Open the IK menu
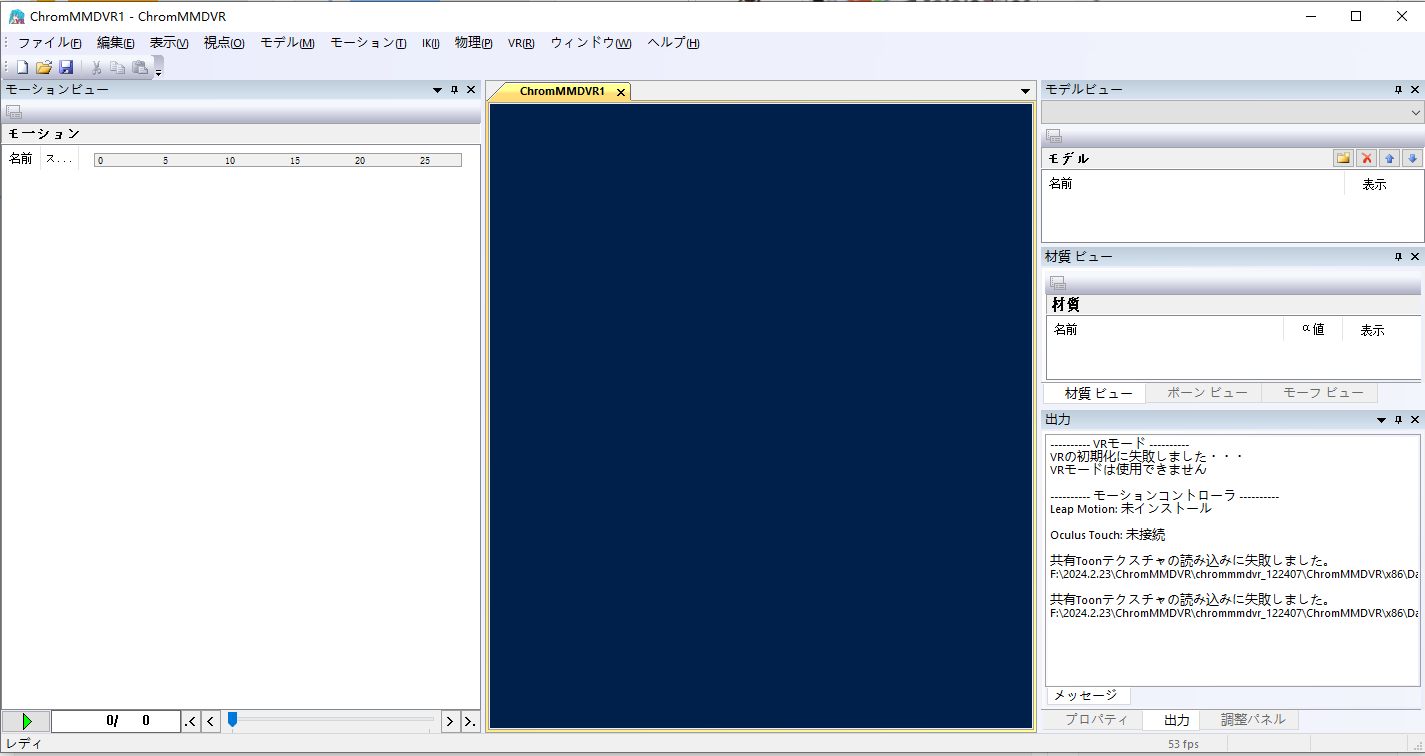The height and width of the screenshot is (756, 1425). point(430,43)
